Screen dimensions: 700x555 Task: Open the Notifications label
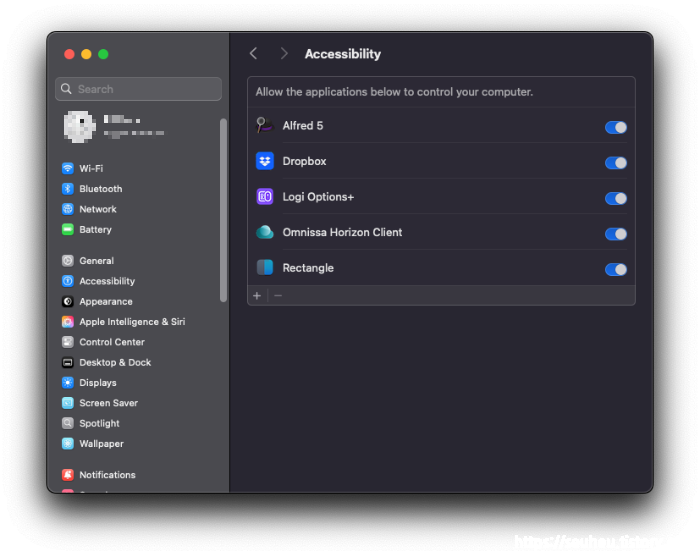(107, 475)
